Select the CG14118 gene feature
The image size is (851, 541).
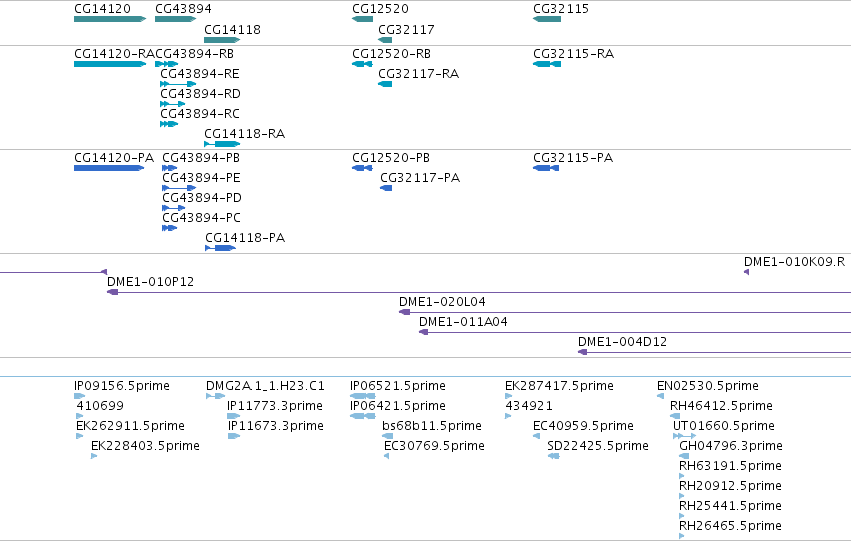point(222,40)
